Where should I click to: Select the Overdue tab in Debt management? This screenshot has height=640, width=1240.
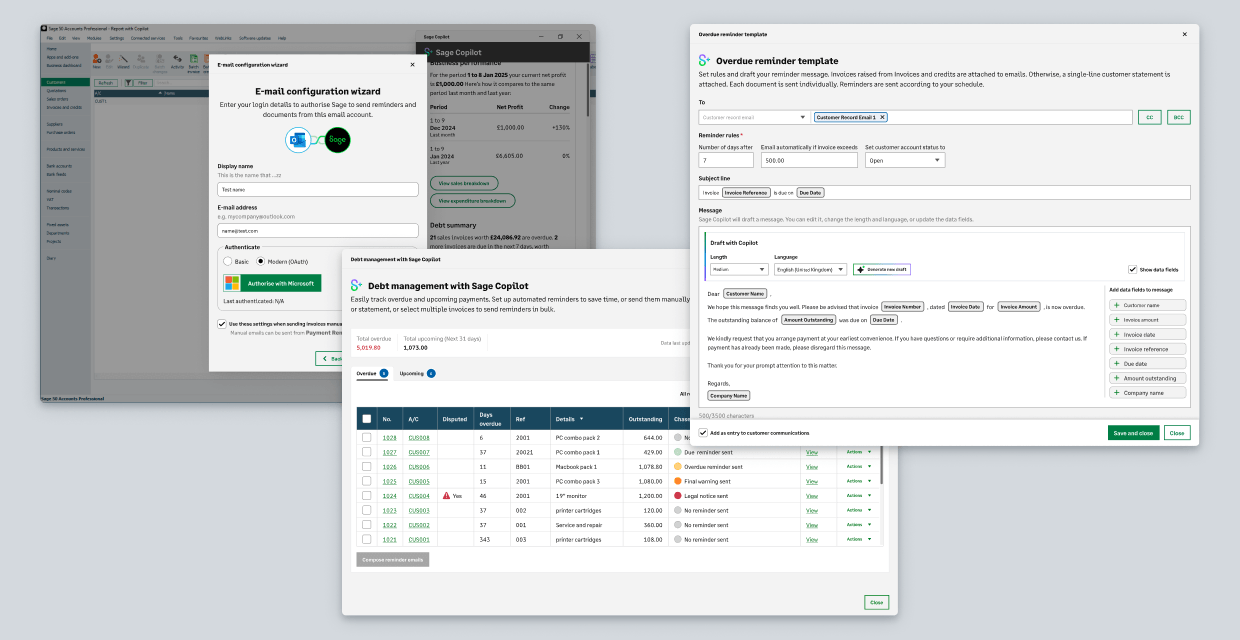tap(371, 373)
